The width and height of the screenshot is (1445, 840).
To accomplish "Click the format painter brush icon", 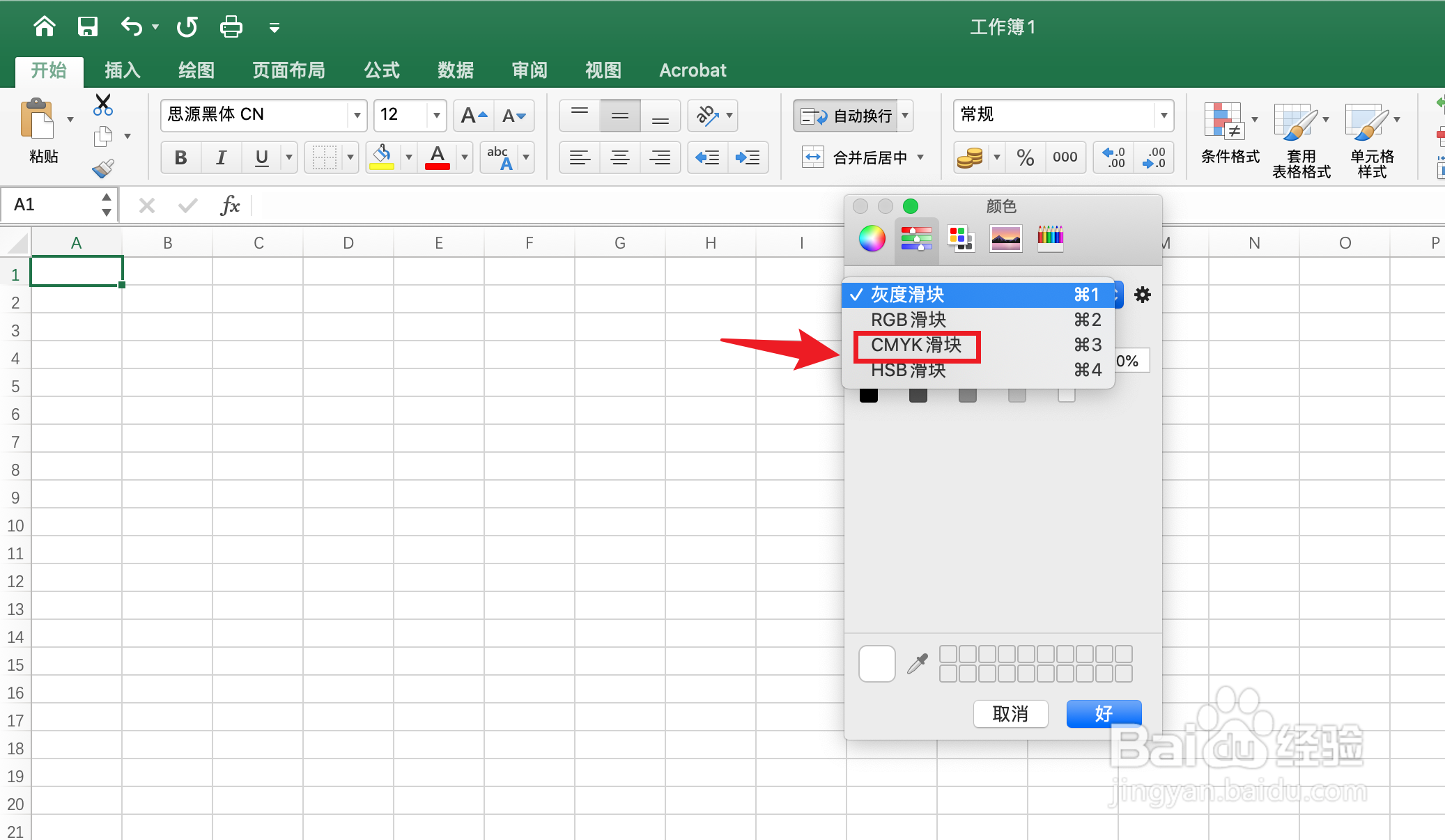I will click(103, 169).
